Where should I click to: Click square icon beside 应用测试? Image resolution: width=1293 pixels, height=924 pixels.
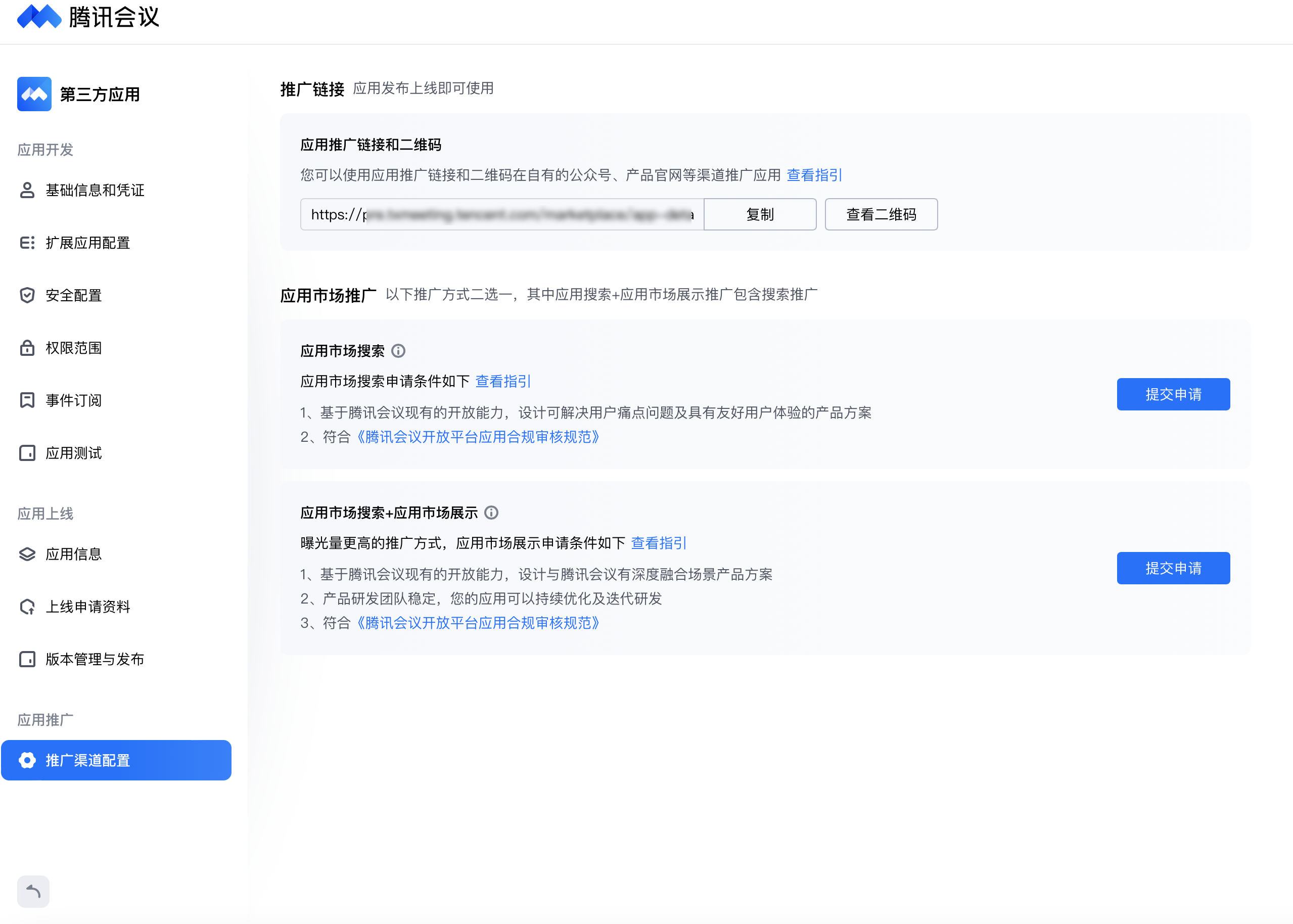point(27,453)
